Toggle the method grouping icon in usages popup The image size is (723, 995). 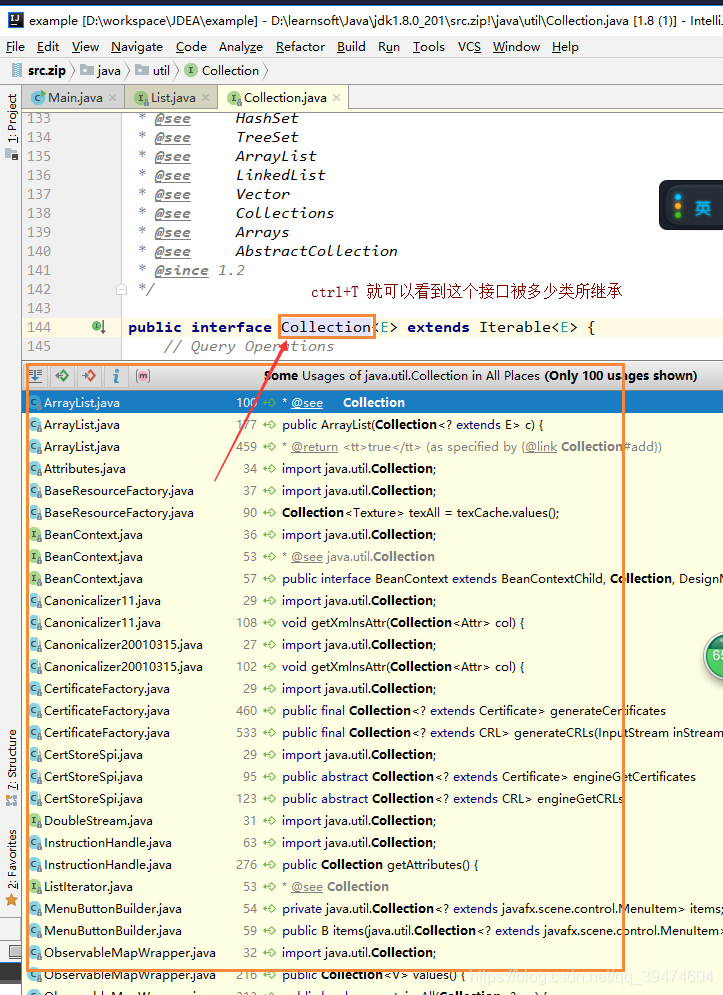(x=143, y=376)
